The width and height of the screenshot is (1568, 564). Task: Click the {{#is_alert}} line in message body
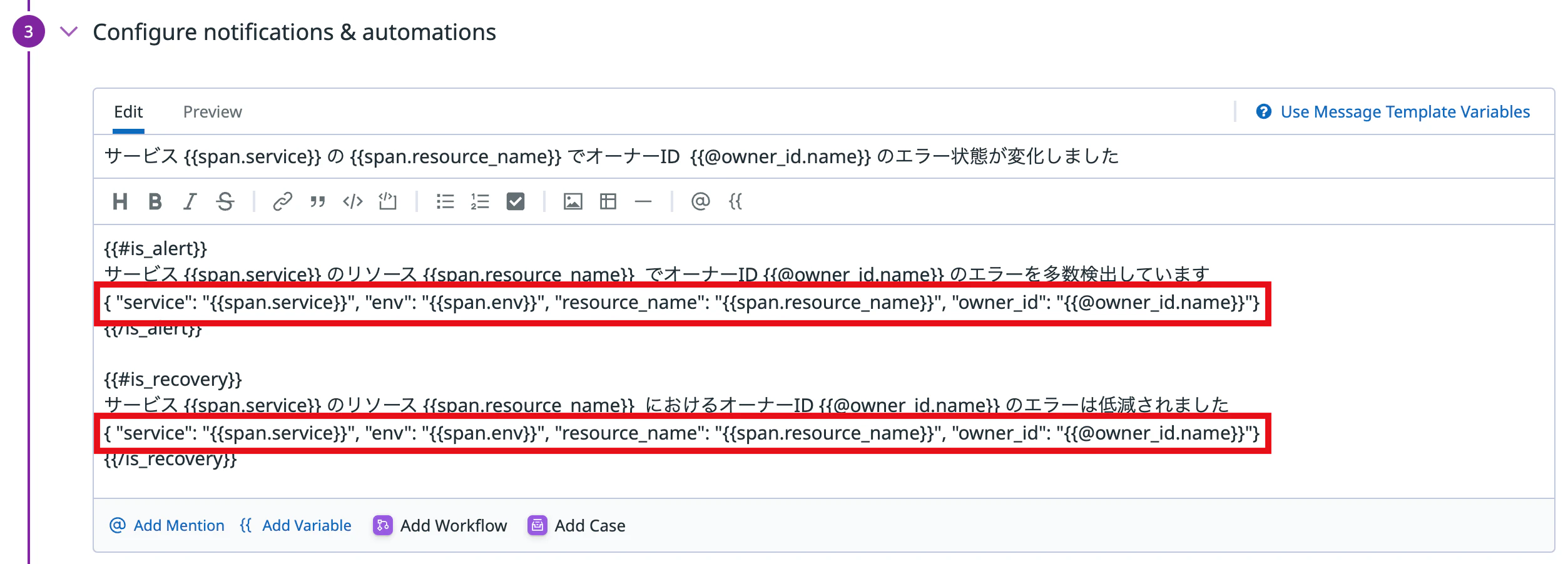click(156, 249)
